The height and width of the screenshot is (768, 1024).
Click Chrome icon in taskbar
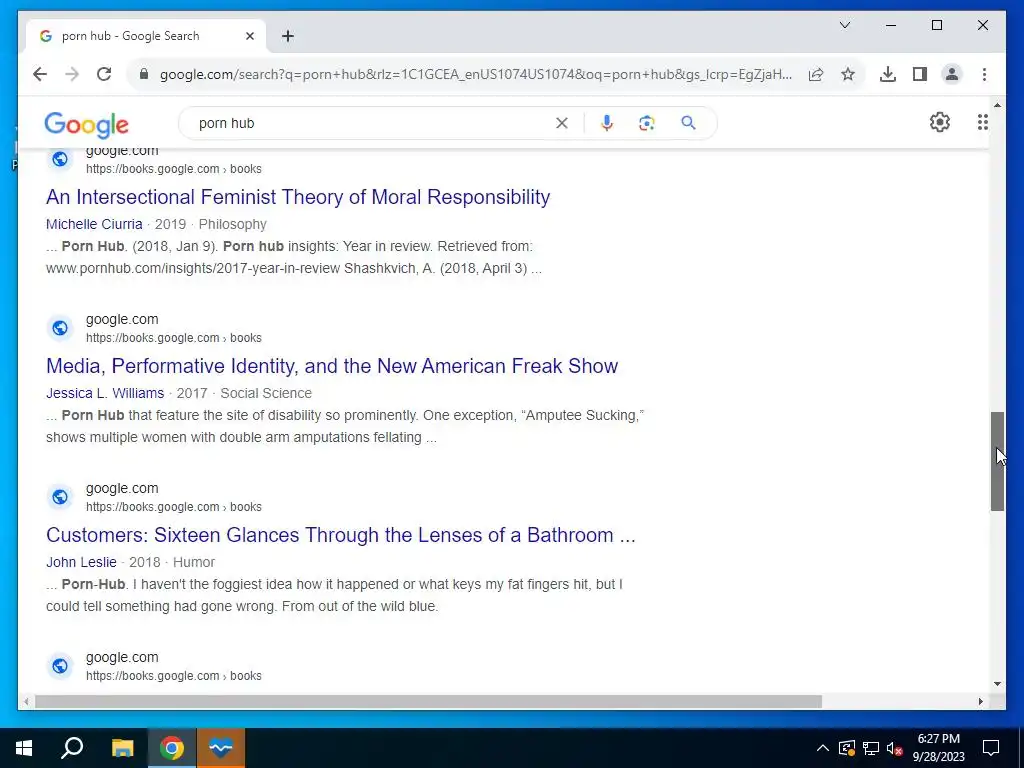tap(172, 748)
